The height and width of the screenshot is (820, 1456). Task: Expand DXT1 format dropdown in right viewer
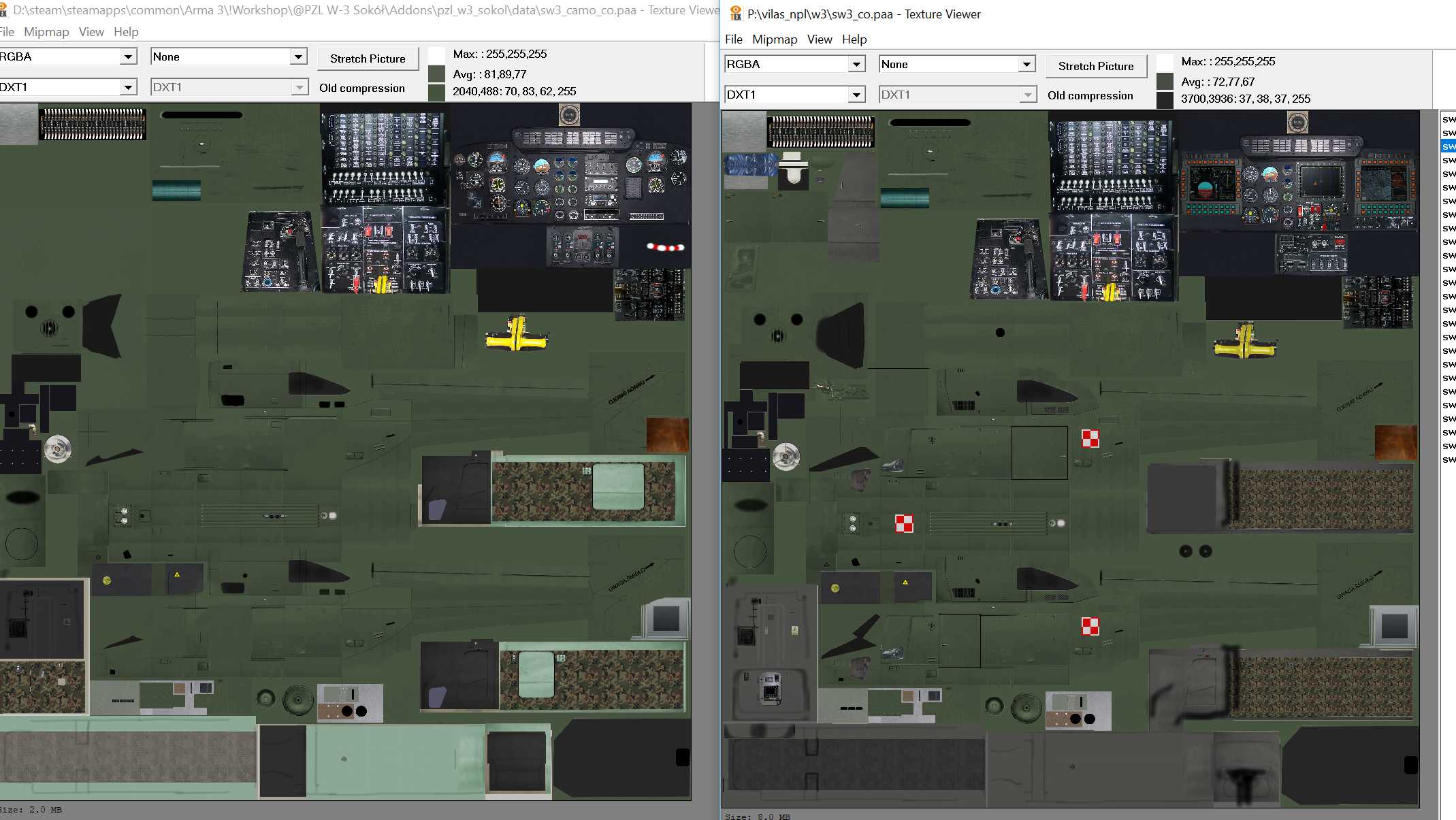[856, 95]
